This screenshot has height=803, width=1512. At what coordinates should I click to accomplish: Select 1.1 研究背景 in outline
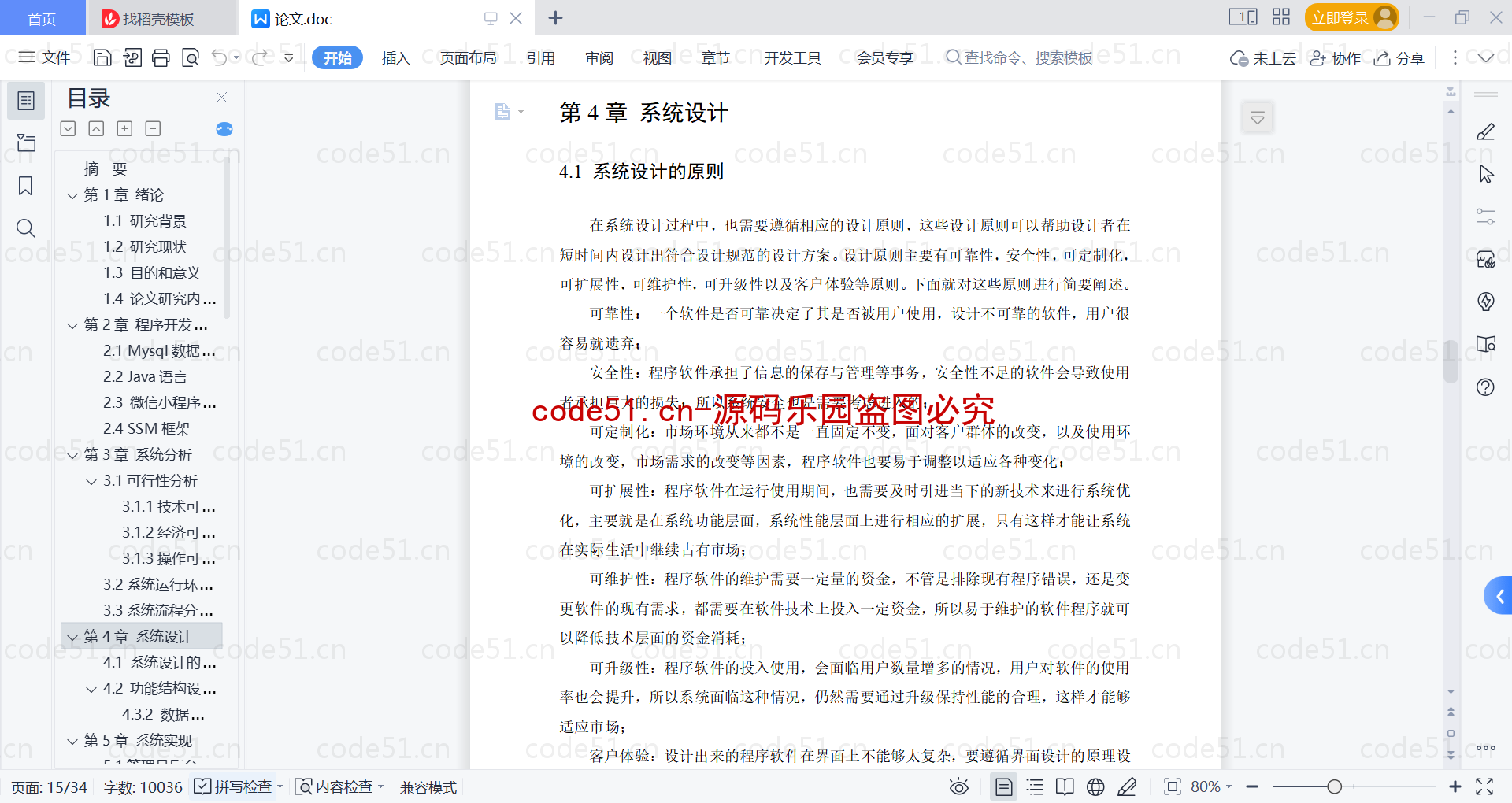145,221
